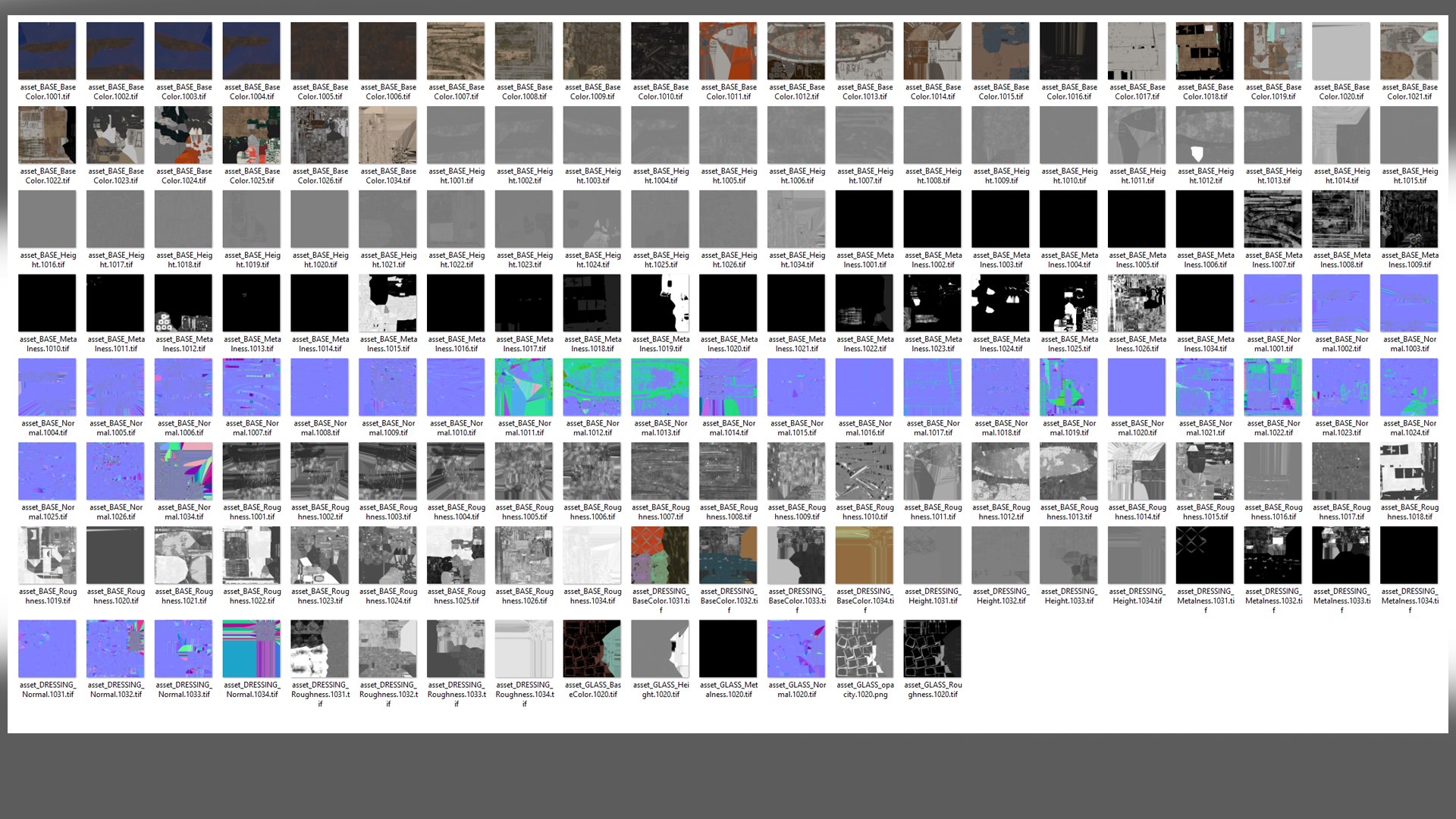Select the asset_BASE_Metalness.1012.tif thumbnail
This screenshot has height=819, width=1456.
(184, 303)
